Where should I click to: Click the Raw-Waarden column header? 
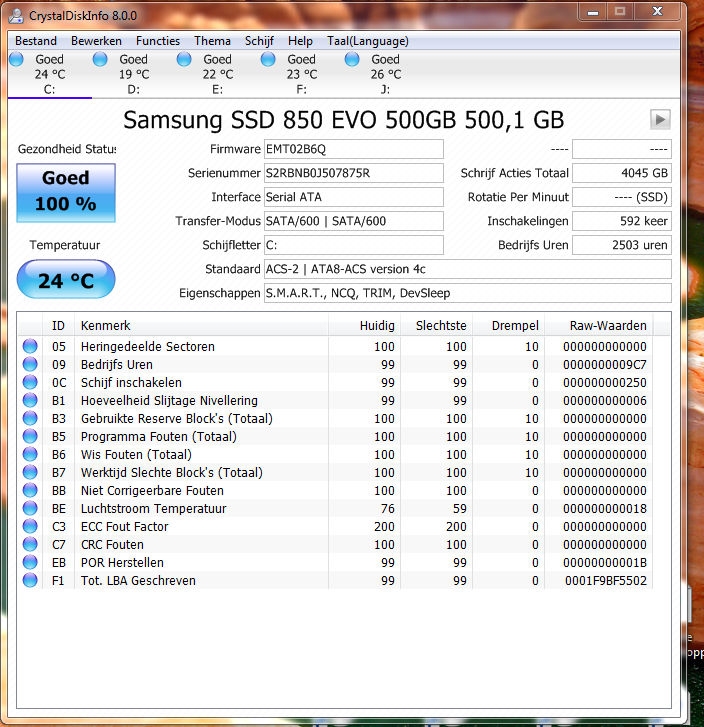click(608, 325)
